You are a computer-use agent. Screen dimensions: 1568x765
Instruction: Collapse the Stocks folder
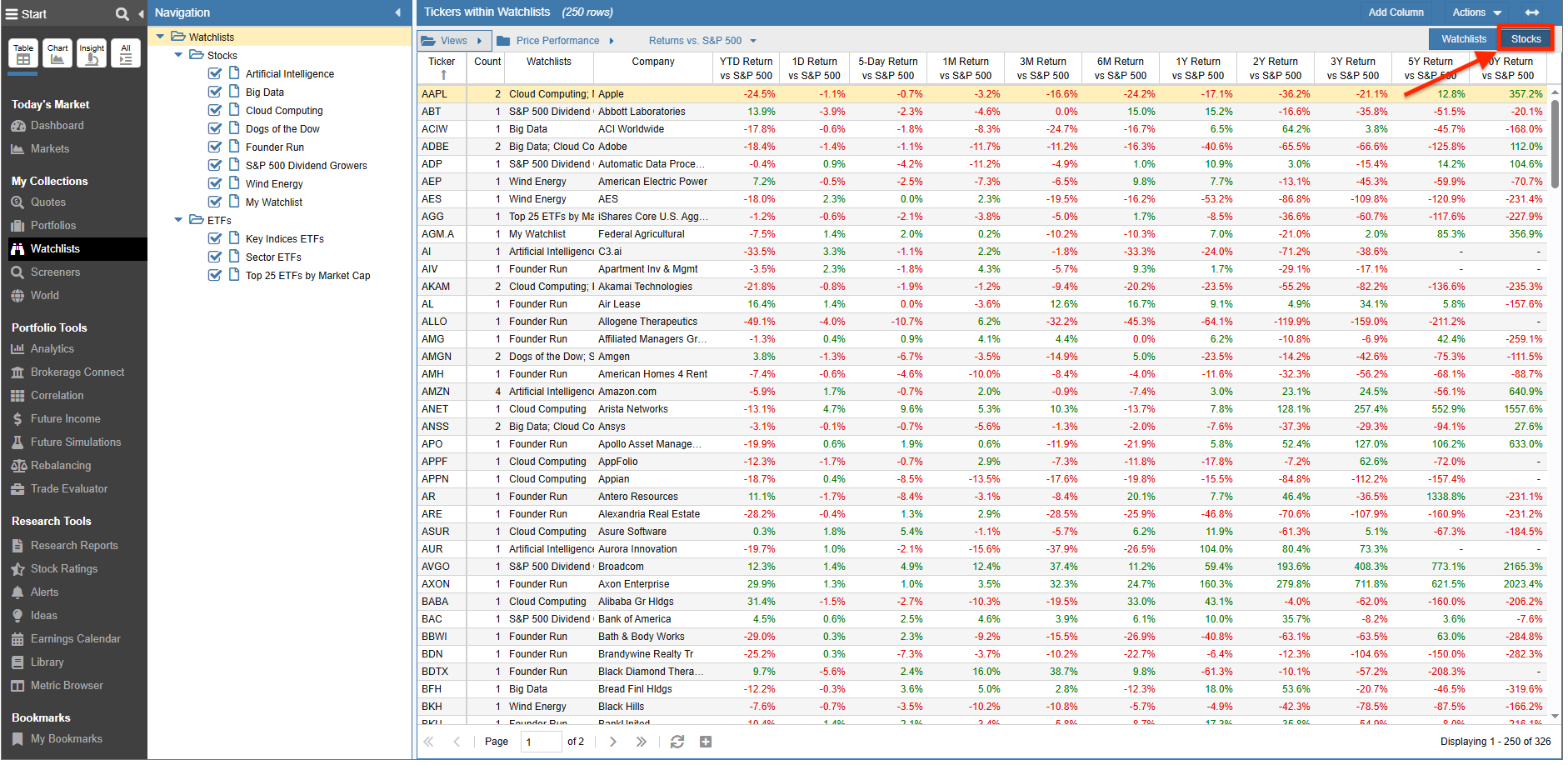[178, 55]
